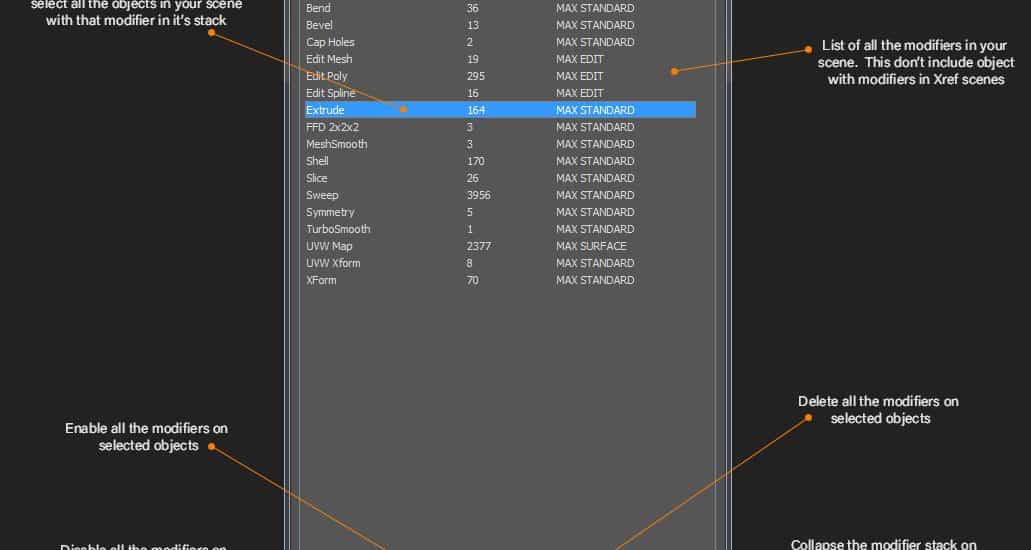
Task: Select the UVW Xform modifier entry
Action: click(x=333, y=263)
